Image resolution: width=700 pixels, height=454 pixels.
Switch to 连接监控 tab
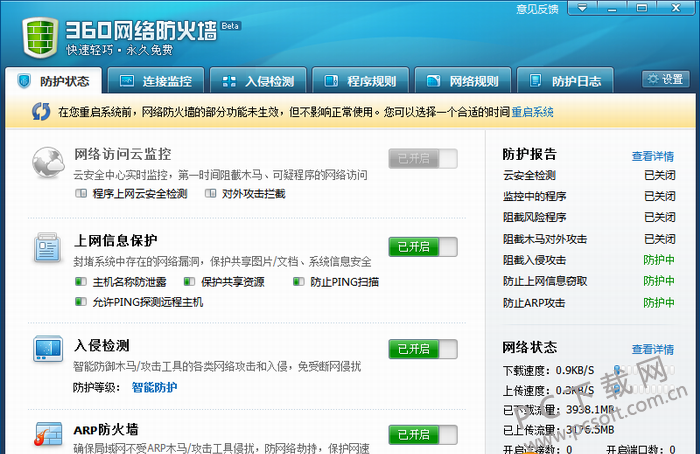pyautogui.click(x=156, y=81)
